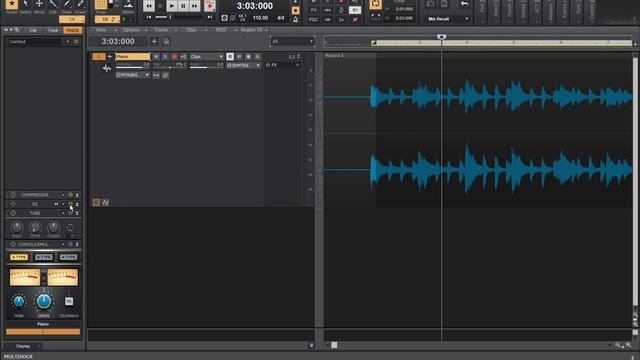The height and width of the screenshot is (360, 640).
Task: Open the Clips edit filter dropdown
Action: click(207, 57)
